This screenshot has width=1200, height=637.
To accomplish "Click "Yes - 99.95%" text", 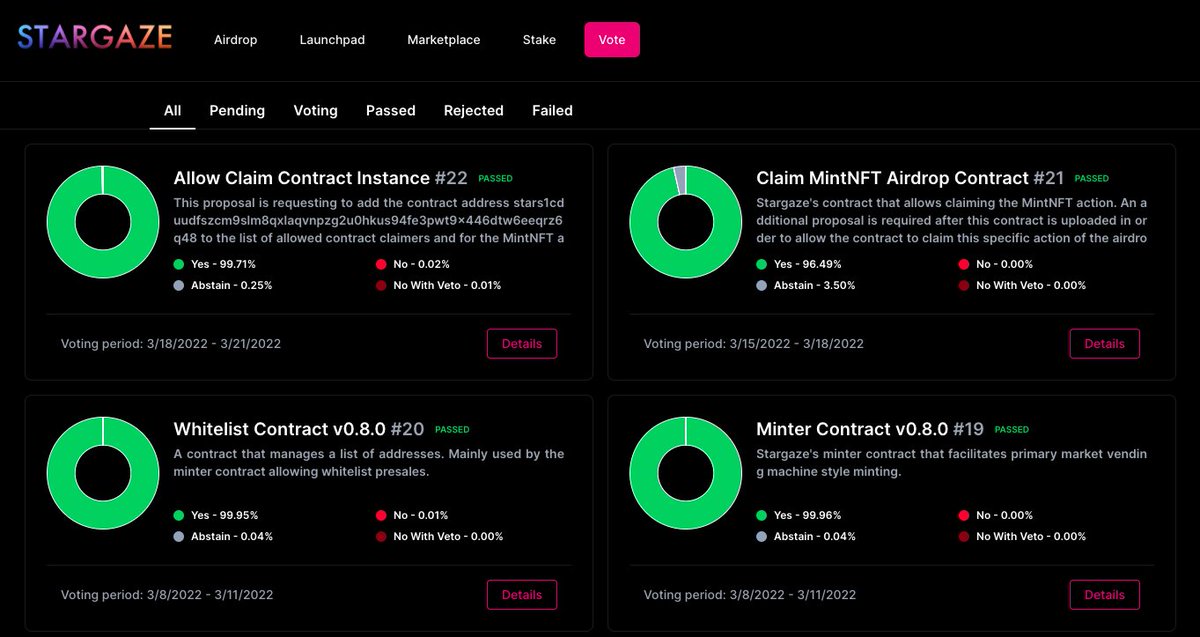I will [225, 515].
